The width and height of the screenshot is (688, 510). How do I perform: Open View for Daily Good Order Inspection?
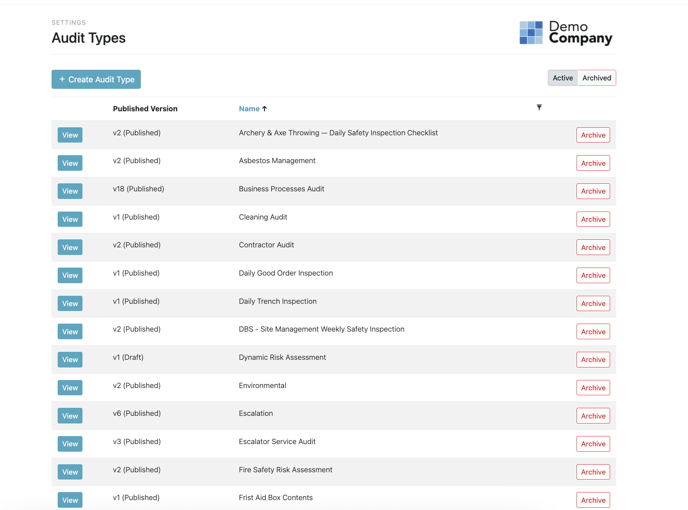[70, 275]
